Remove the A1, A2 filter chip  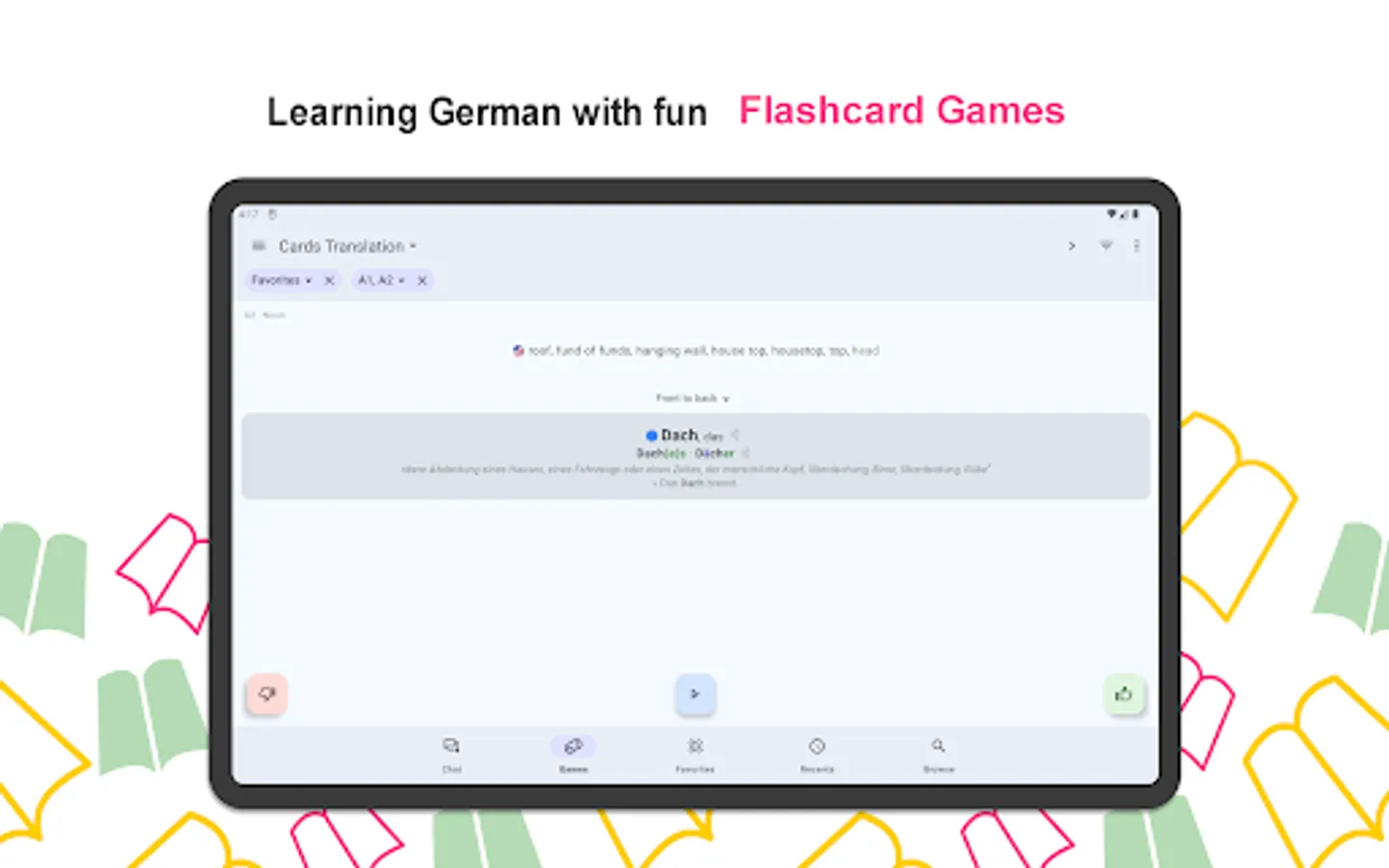422,280
